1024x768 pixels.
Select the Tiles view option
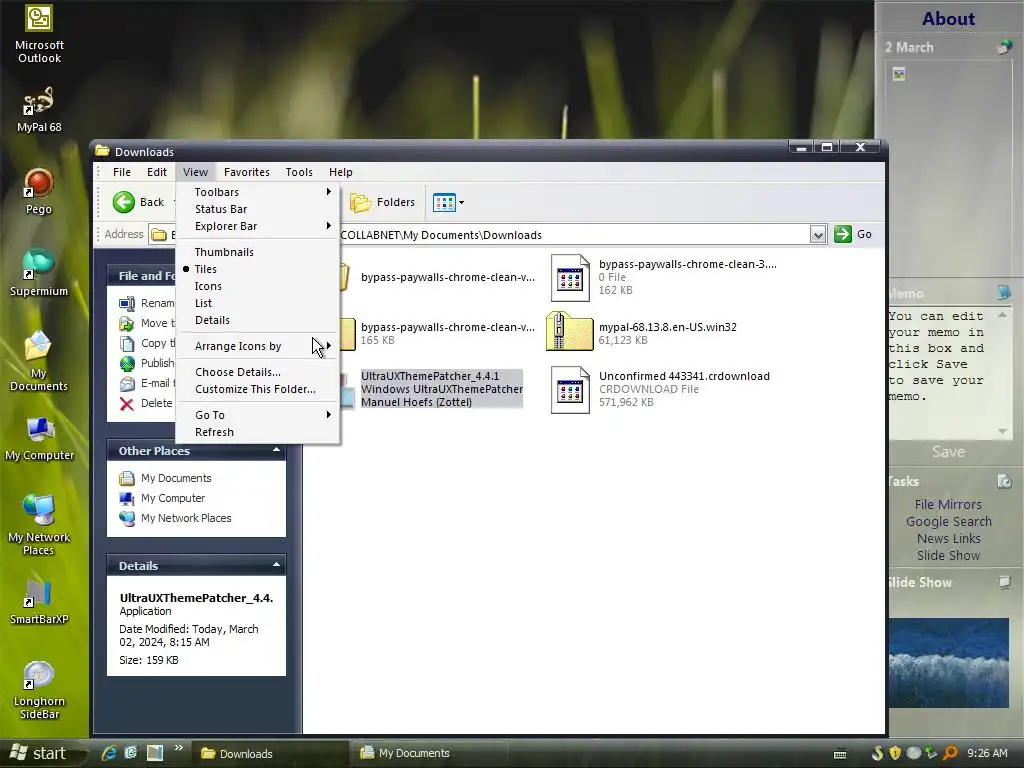(x=257, y=269)
